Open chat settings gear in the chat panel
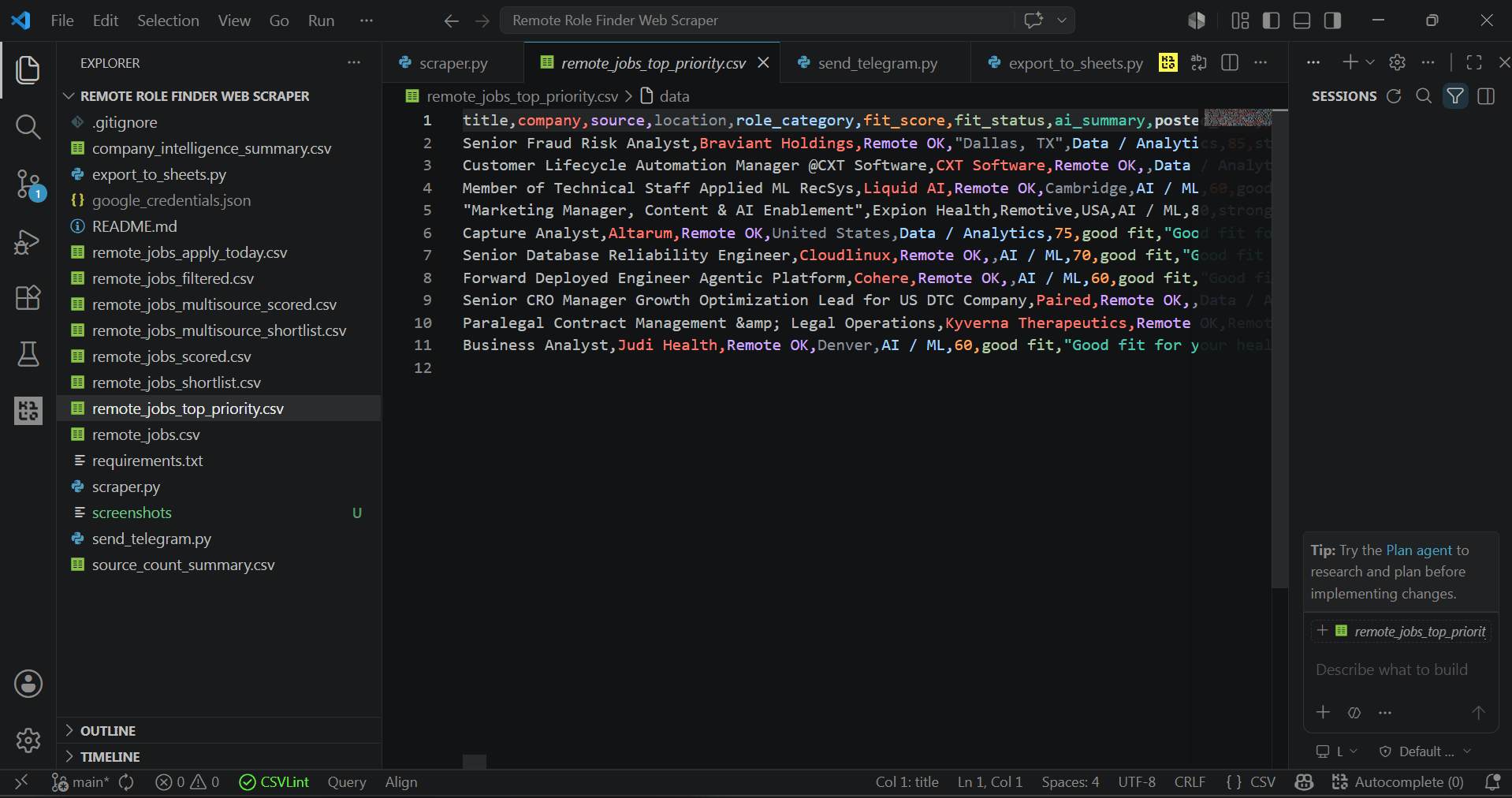The height and width of the screenshot is (798, 1512). click(x=1398, y=62)
